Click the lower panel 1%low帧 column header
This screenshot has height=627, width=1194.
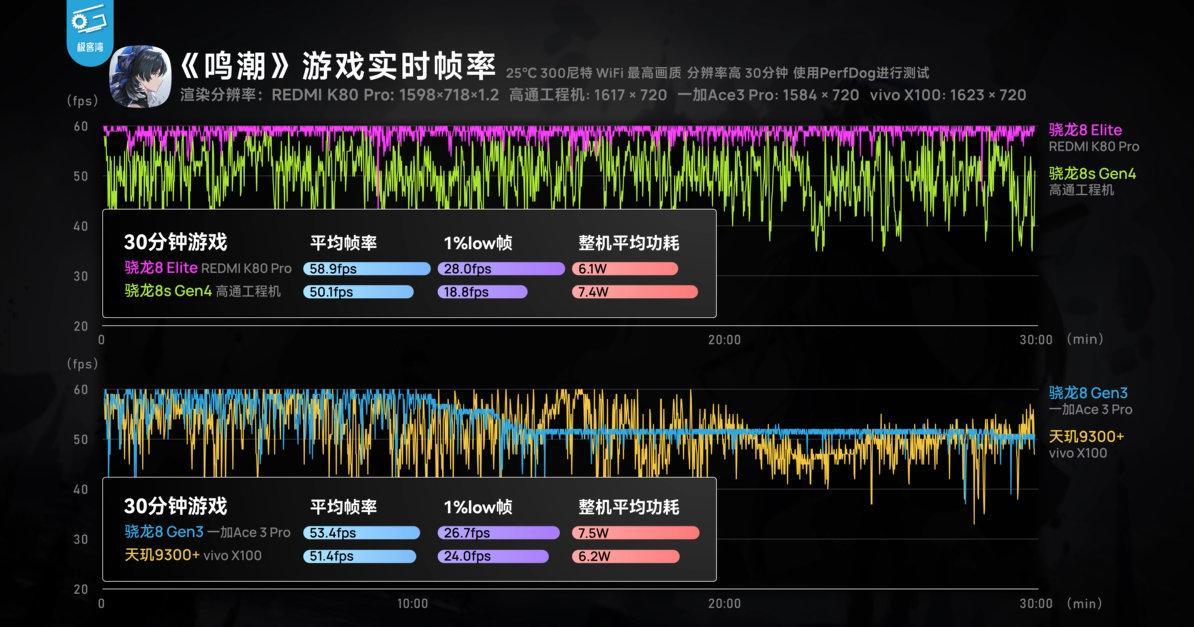pos(478,507)
